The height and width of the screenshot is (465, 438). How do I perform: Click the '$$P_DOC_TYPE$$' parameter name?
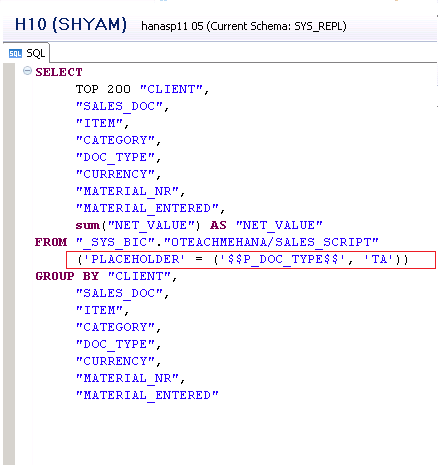tap(282, 259)
